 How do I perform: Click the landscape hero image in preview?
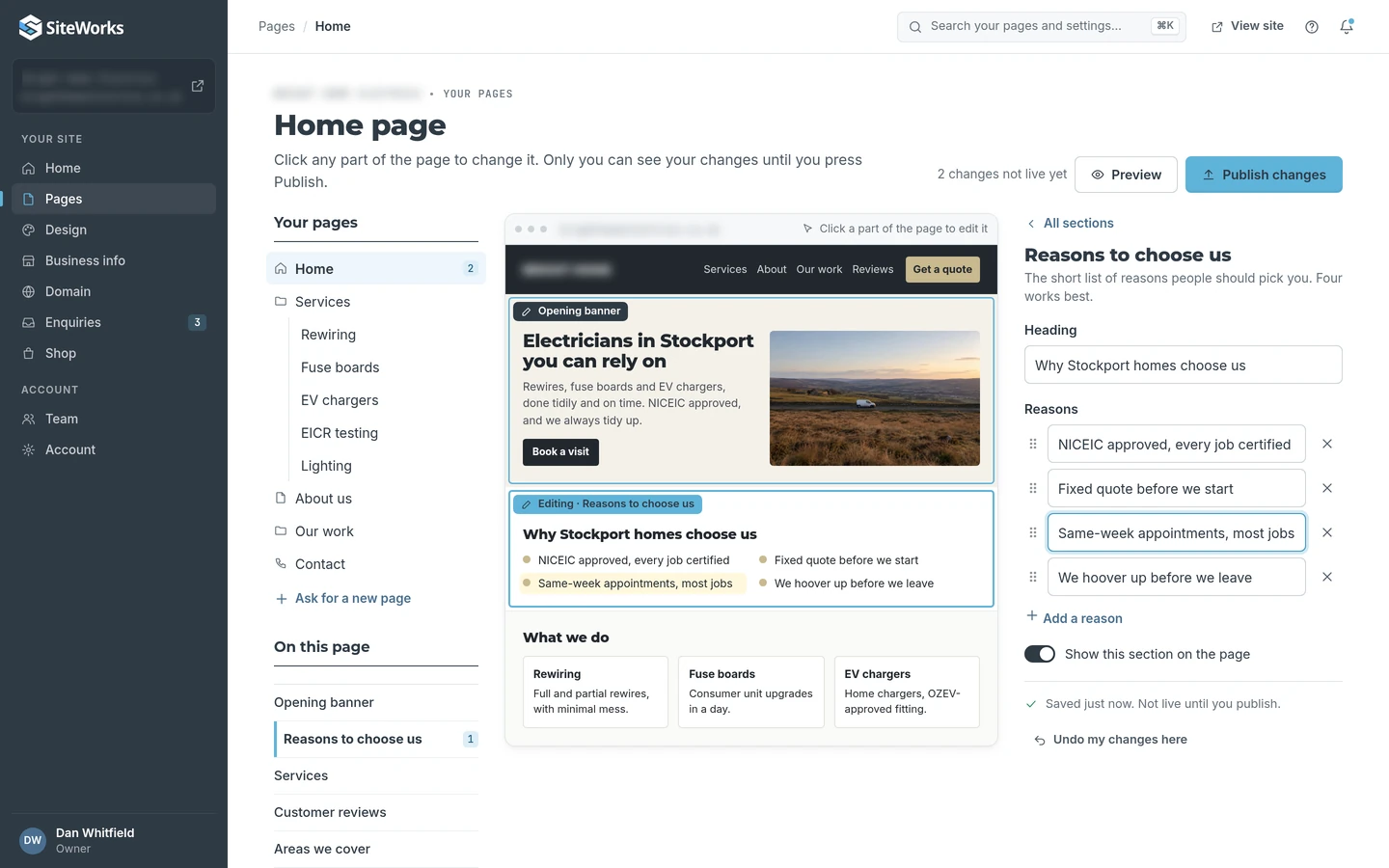875,398
